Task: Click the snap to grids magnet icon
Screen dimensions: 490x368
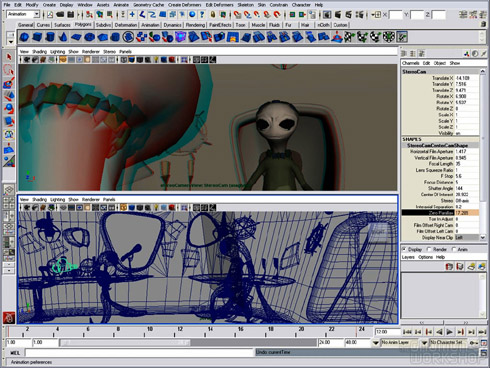Action: 237,14
